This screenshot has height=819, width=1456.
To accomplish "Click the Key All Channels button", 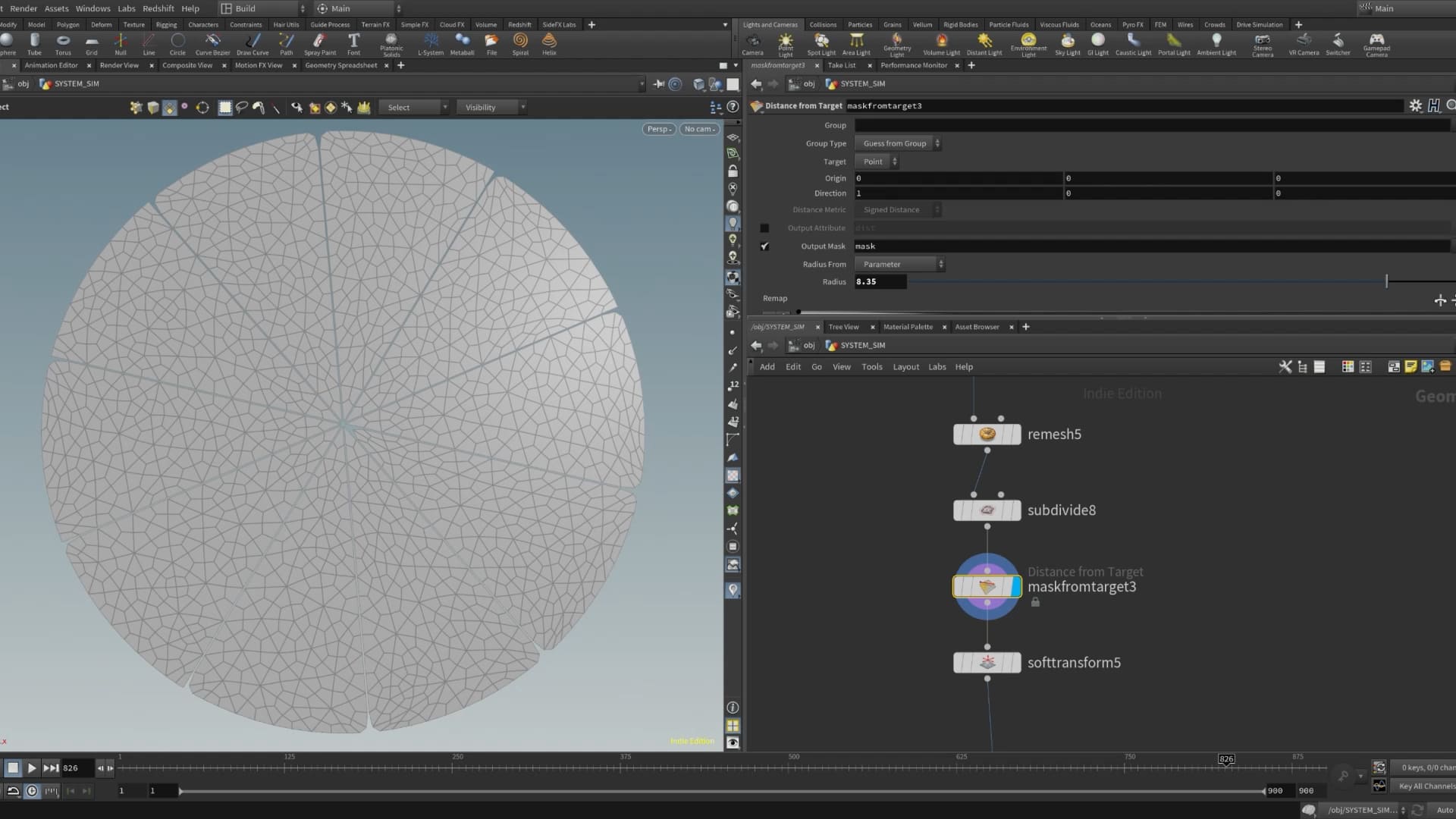I will 1426,786.
